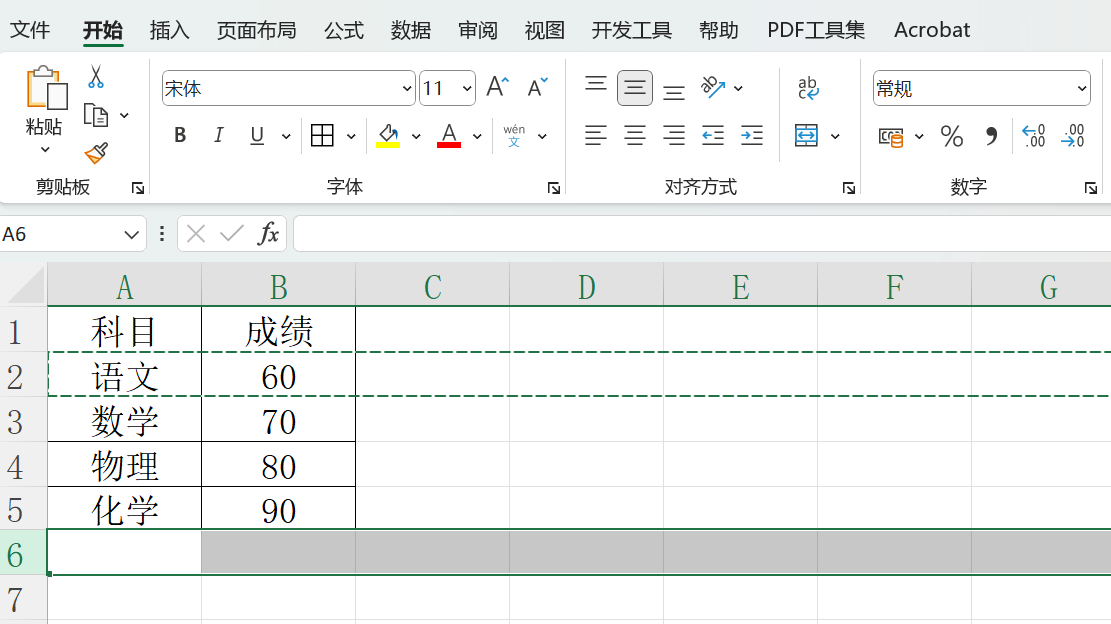Expand underline style options arrow
Screen dimensions: 1111x624
[286, 136]
